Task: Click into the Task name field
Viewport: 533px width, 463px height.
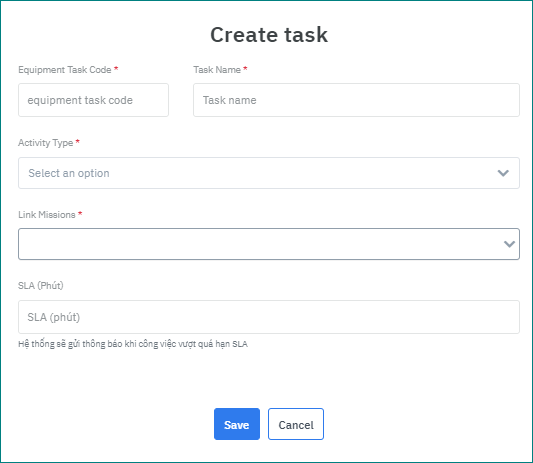Action: (356, 100)
